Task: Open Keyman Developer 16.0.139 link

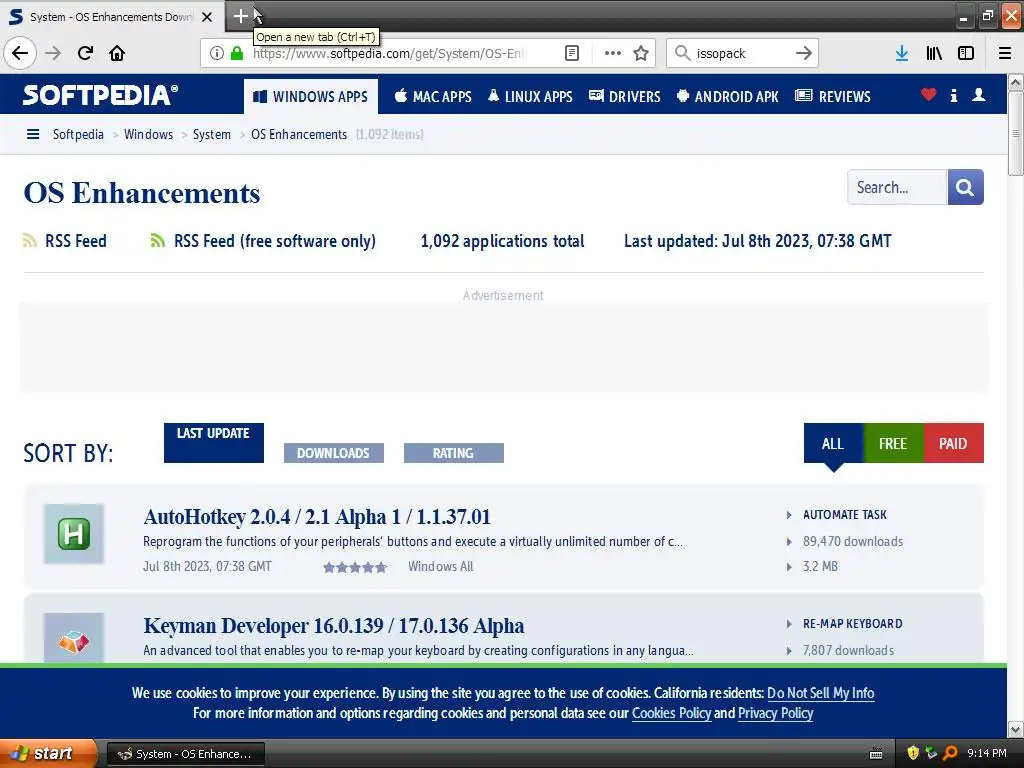Action: [334, 626]
